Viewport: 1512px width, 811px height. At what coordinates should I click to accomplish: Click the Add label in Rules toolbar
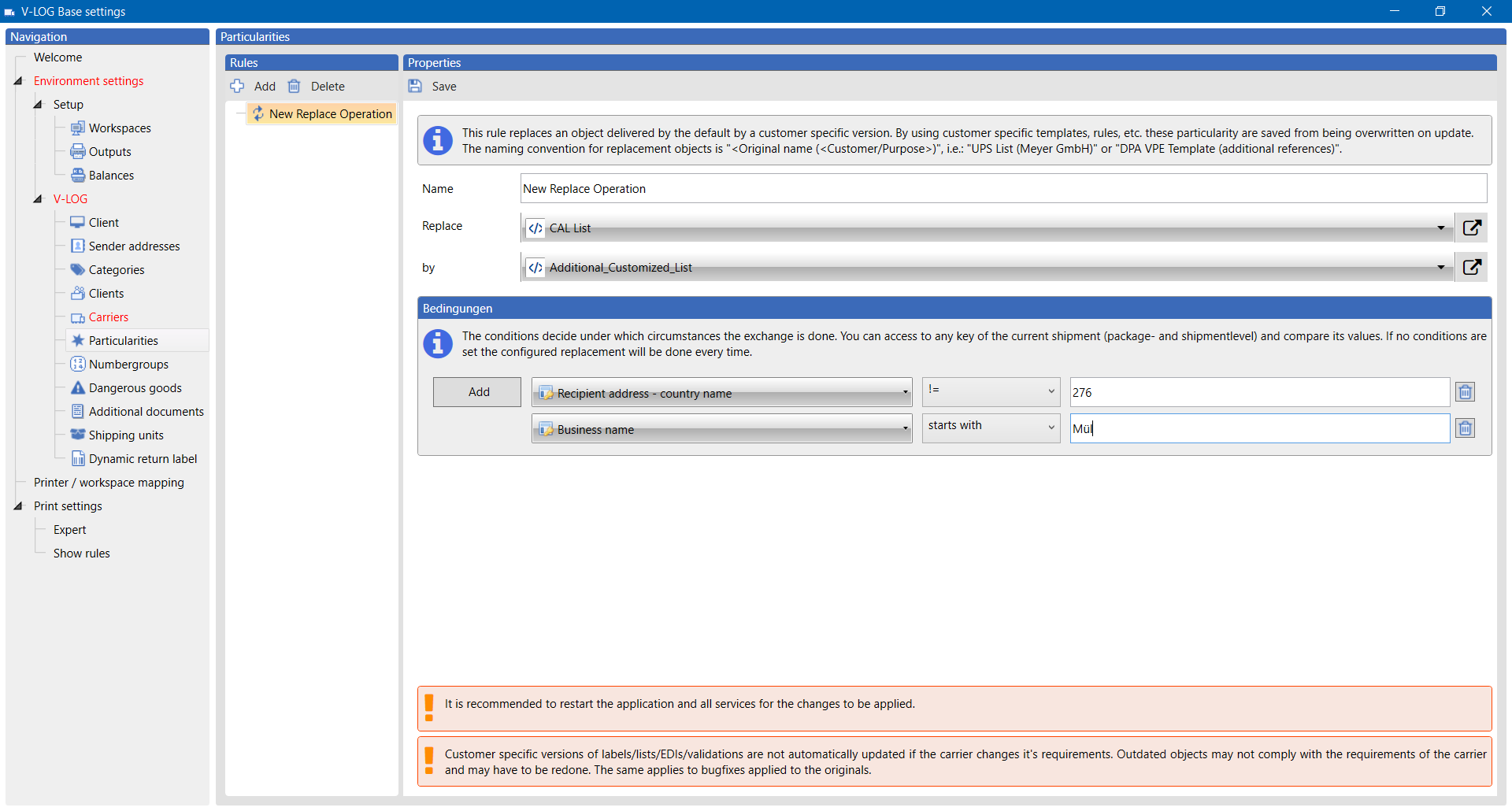(x=265, y=86)
